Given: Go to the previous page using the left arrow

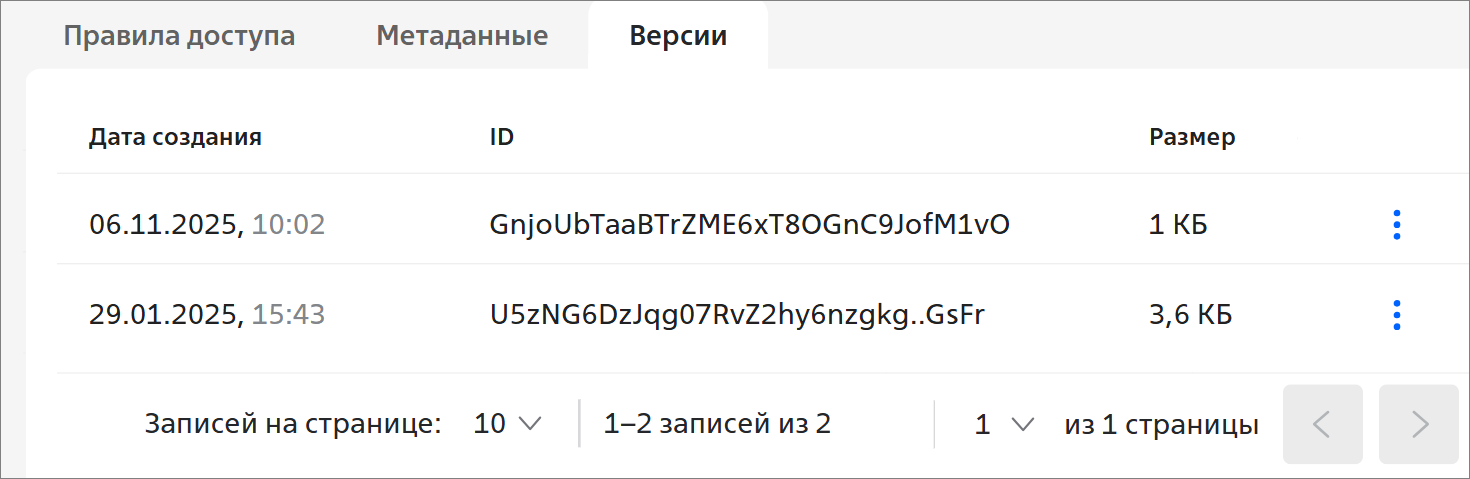Looking at the screenshot, I should 1322,424.
